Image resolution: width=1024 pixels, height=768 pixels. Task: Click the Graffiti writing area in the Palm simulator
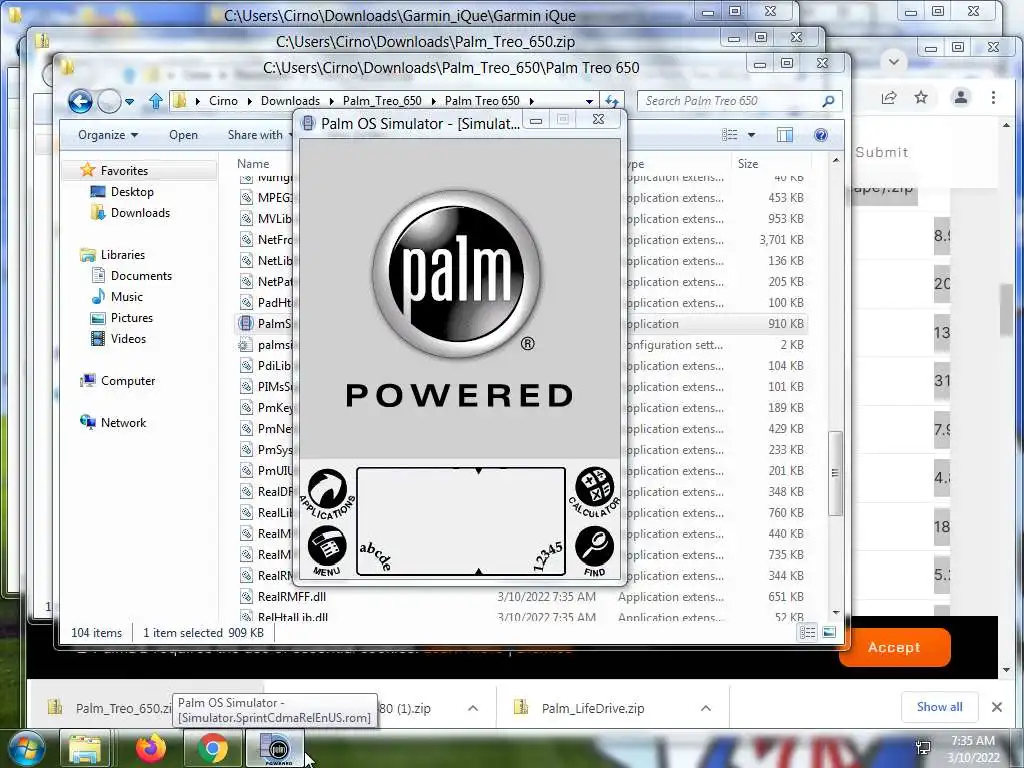460,521
